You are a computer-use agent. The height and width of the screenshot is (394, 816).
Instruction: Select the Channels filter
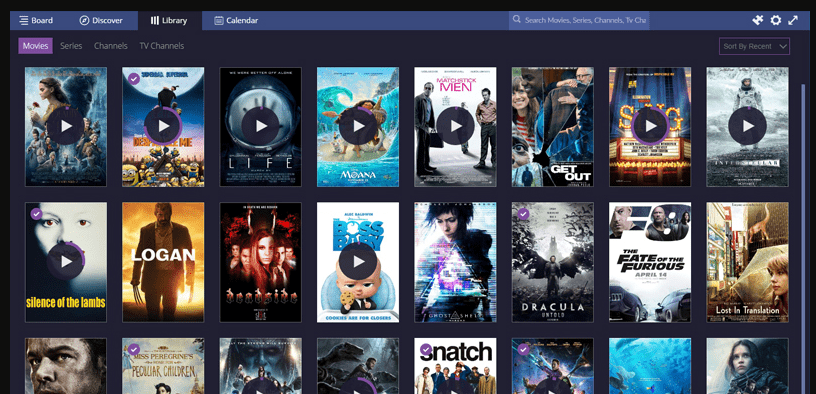(111, 46)
